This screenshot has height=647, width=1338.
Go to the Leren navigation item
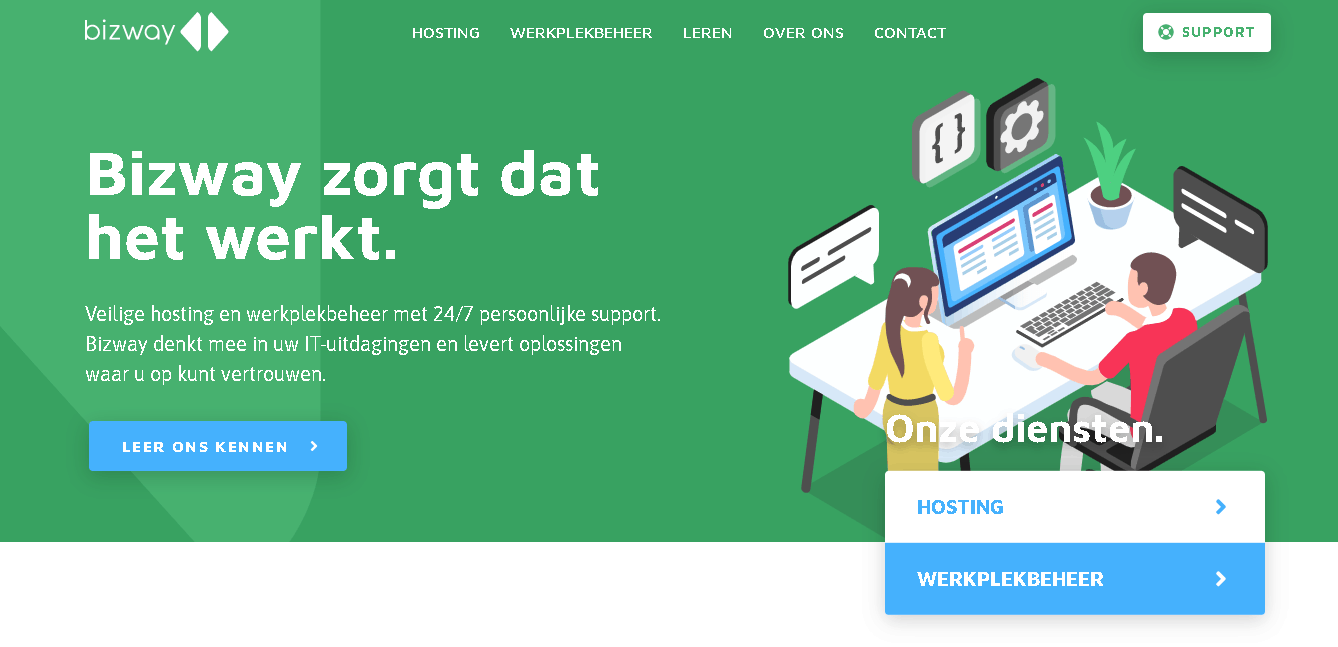(708, 33)
